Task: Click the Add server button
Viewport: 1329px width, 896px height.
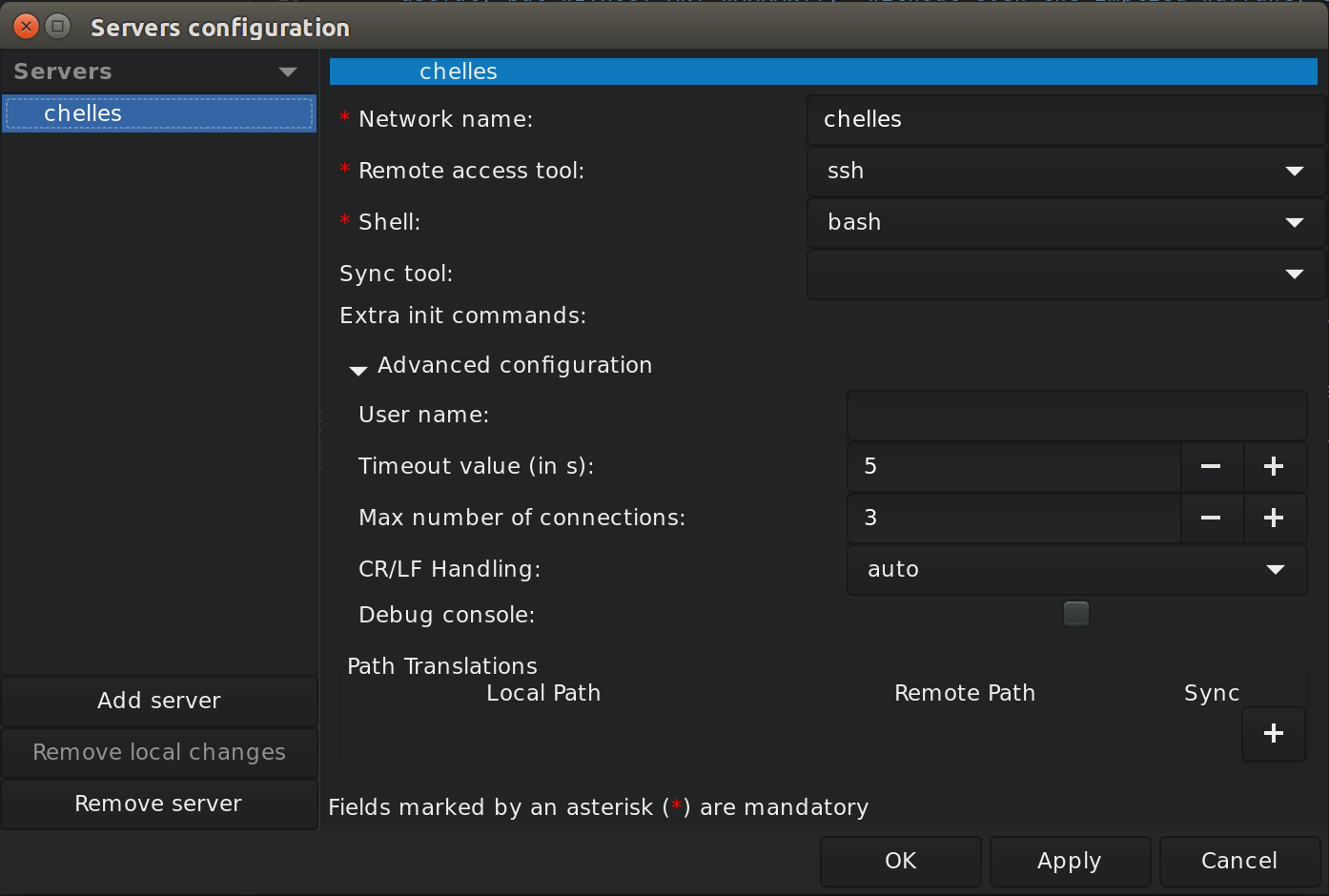Action: 158,701
